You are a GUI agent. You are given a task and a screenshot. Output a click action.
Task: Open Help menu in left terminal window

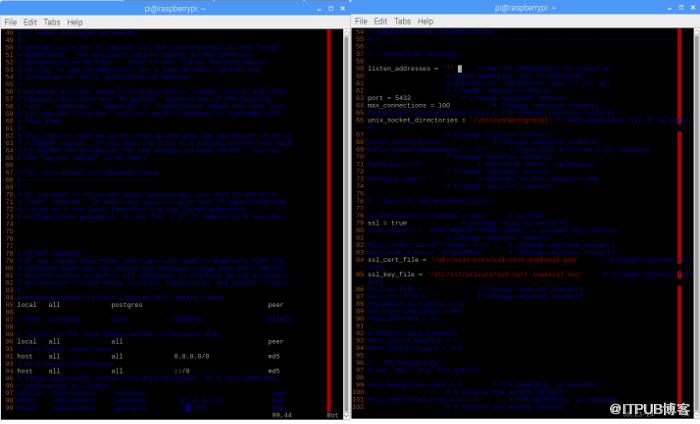point(75,22)
